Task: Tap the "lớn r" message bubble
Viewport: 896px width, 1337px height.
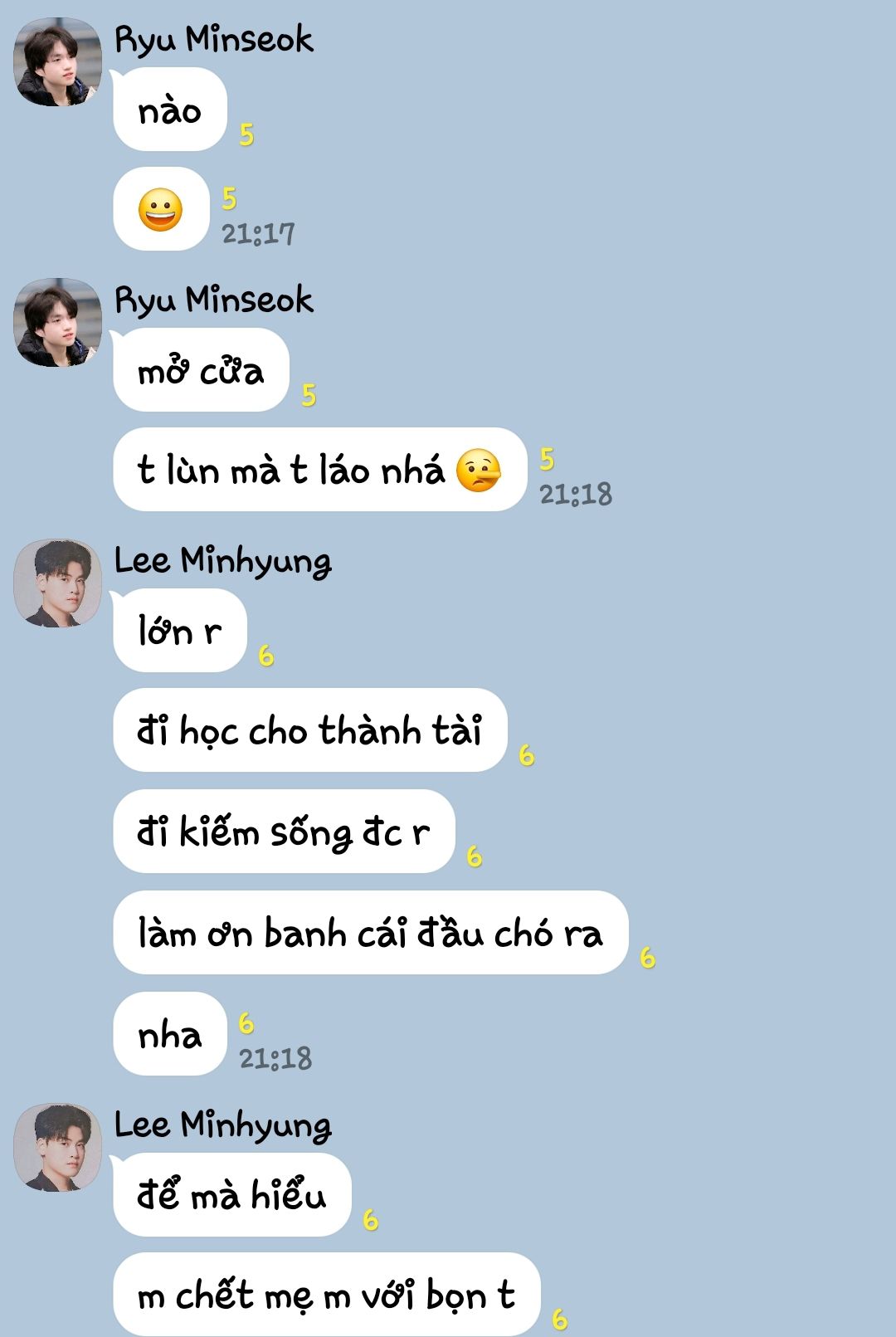Action: (180, 631)
